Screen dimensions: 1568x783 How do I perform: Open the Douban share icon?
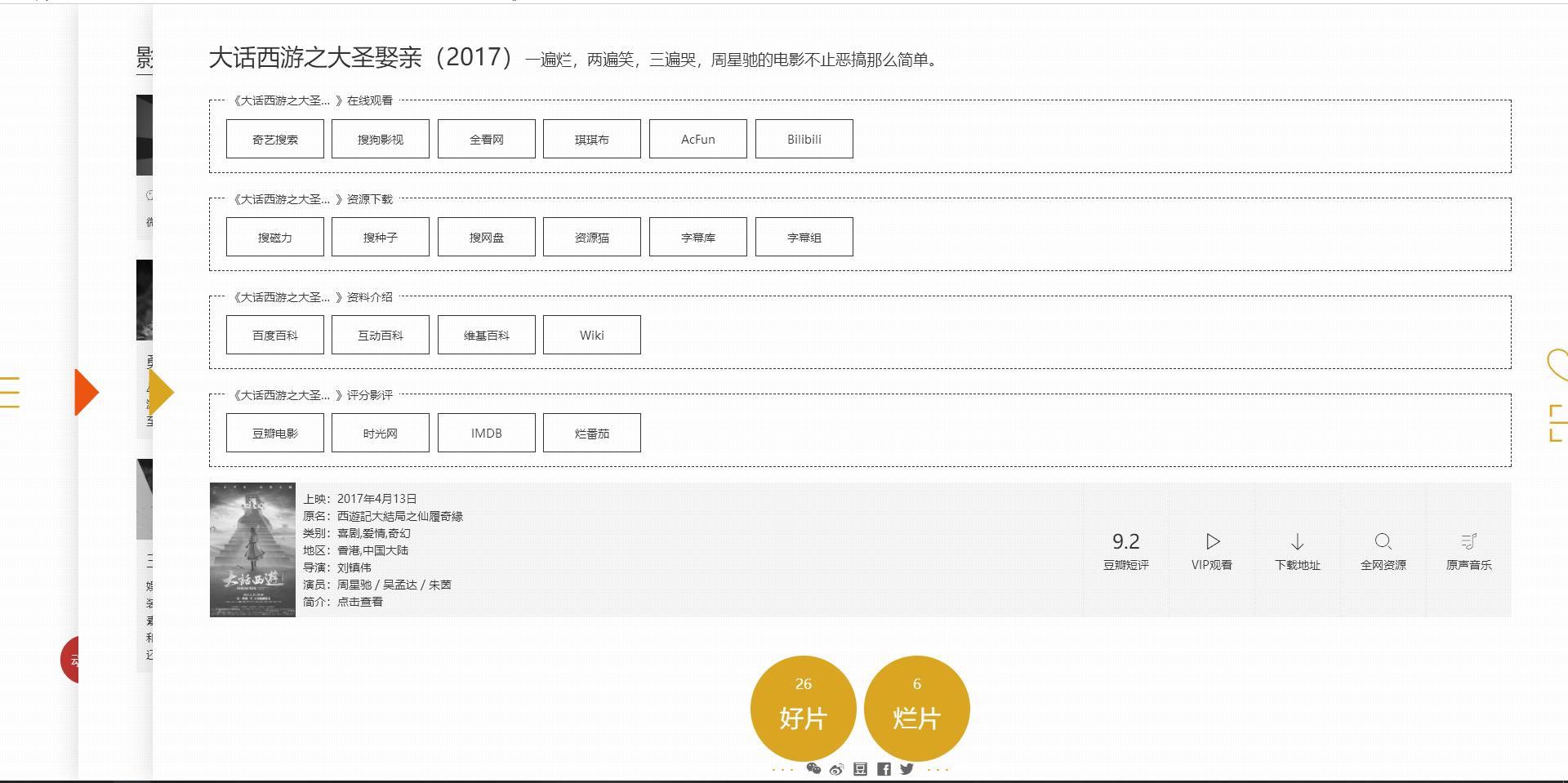[859, 769]
